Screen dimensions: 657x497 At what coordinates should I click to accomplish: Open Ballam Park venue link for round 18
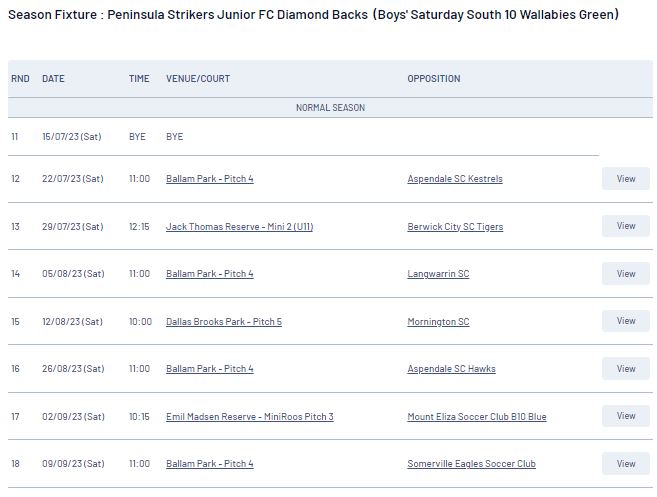[x=210, y=464]
